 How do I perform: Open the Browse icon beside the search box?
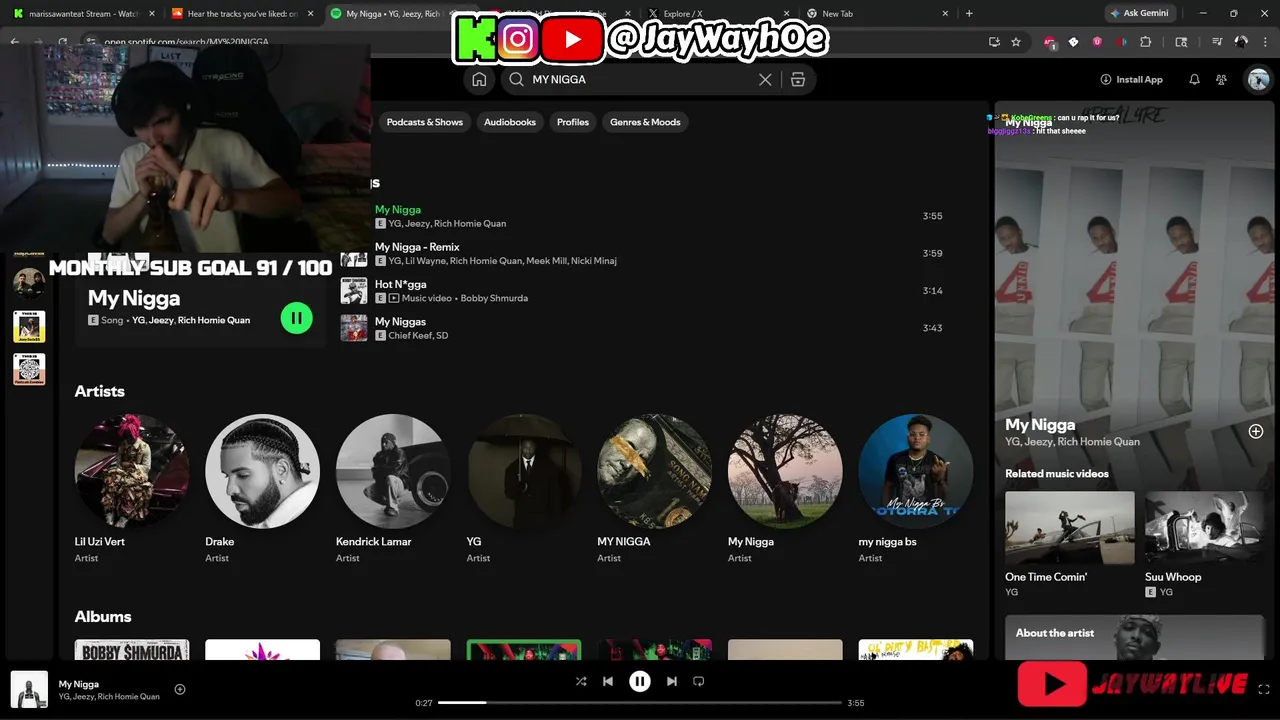point(798,79)
